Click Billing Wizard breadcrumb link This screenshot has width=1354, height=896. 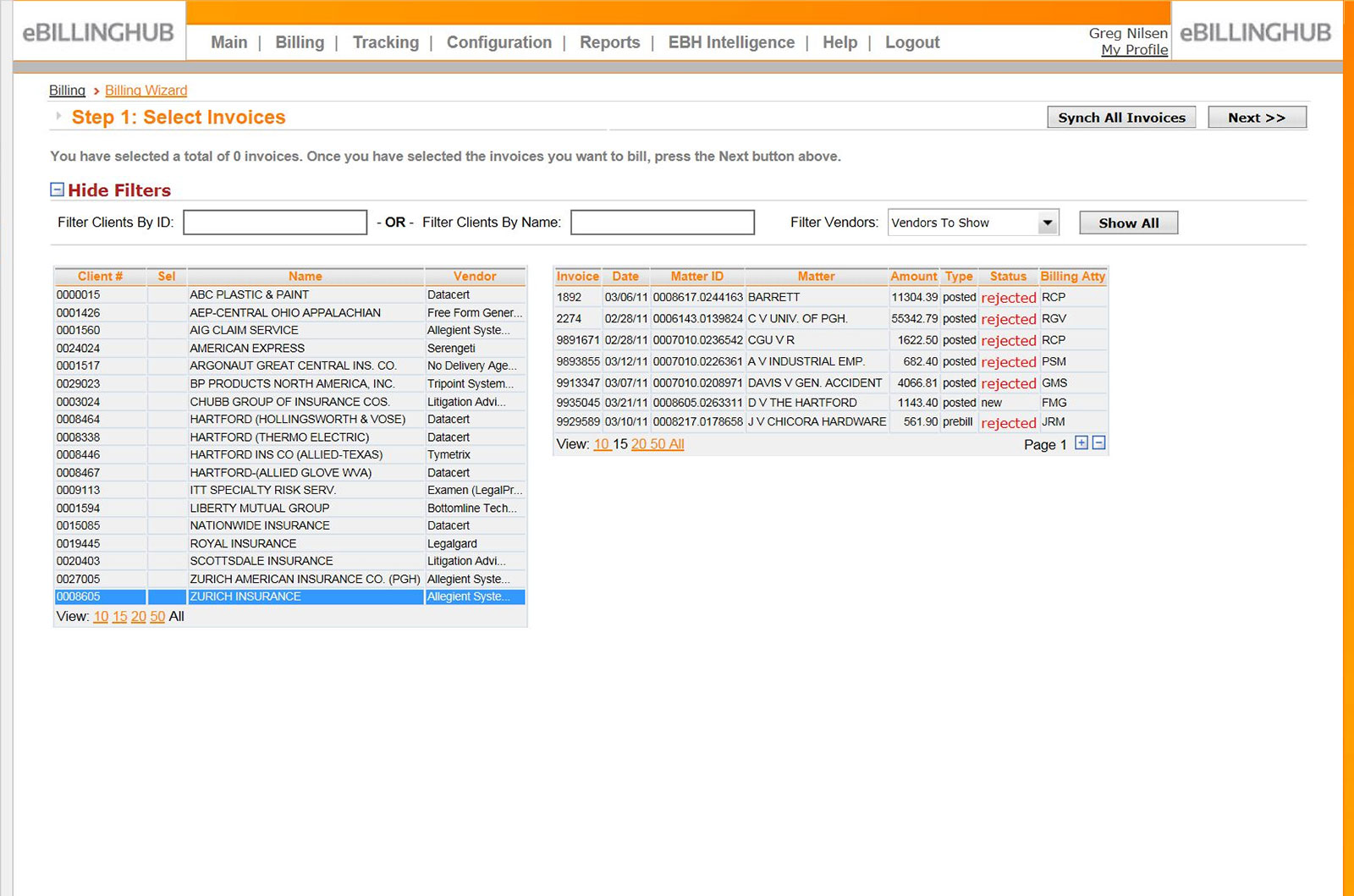pyautogui.click(x=146, y=91)
